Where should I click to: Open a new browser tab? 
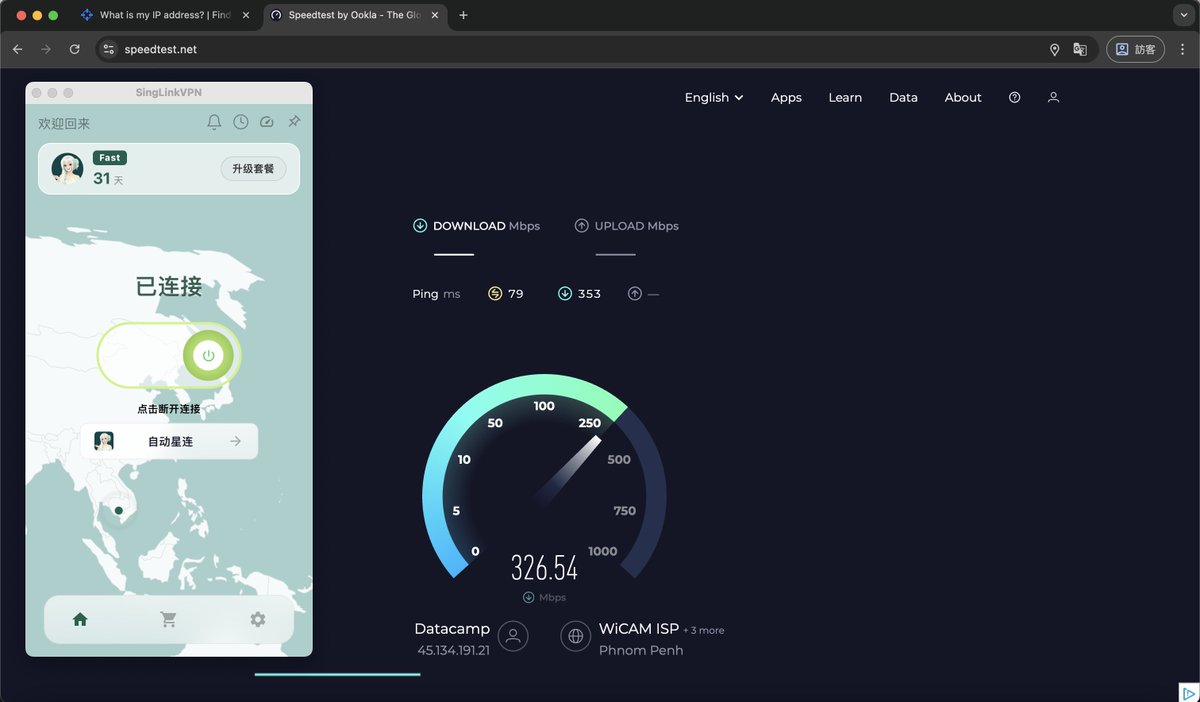(463, 15)
